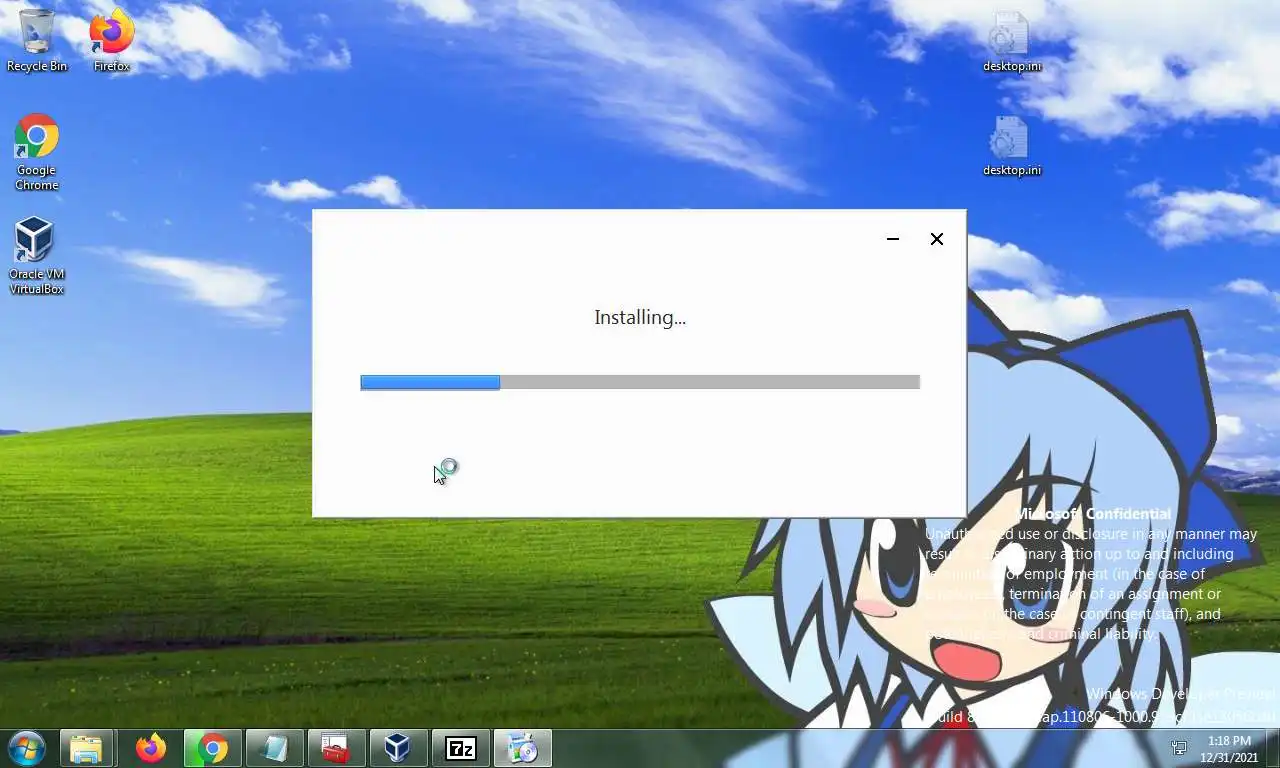The width and height of the screenshot is (1280, 768).
Task: Open the Windows Start menu orb
Action: coord(27,748)
